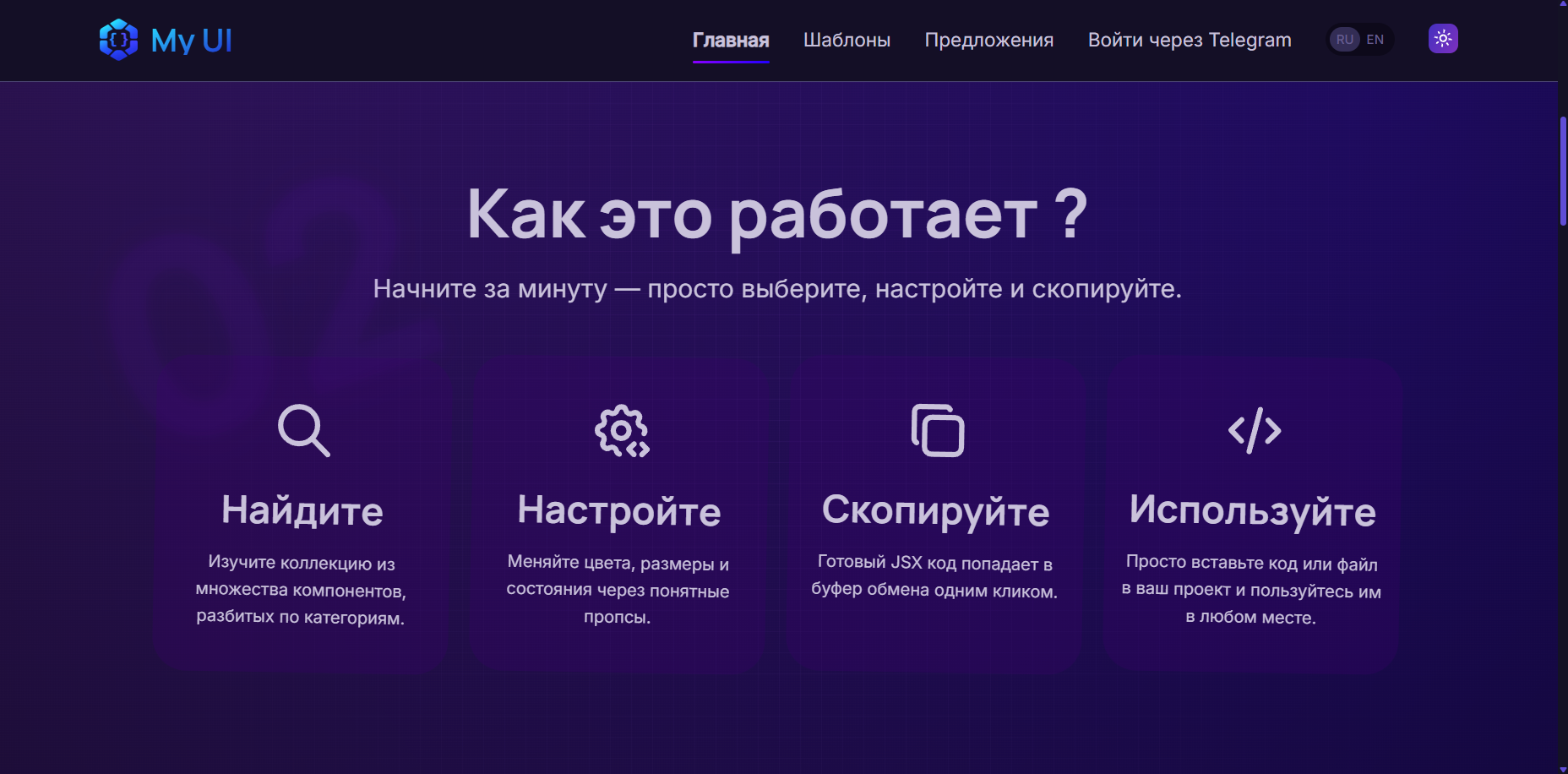
Task: Click description text Готовый JSX код попадает в буфер
Action: pos(934,576)
